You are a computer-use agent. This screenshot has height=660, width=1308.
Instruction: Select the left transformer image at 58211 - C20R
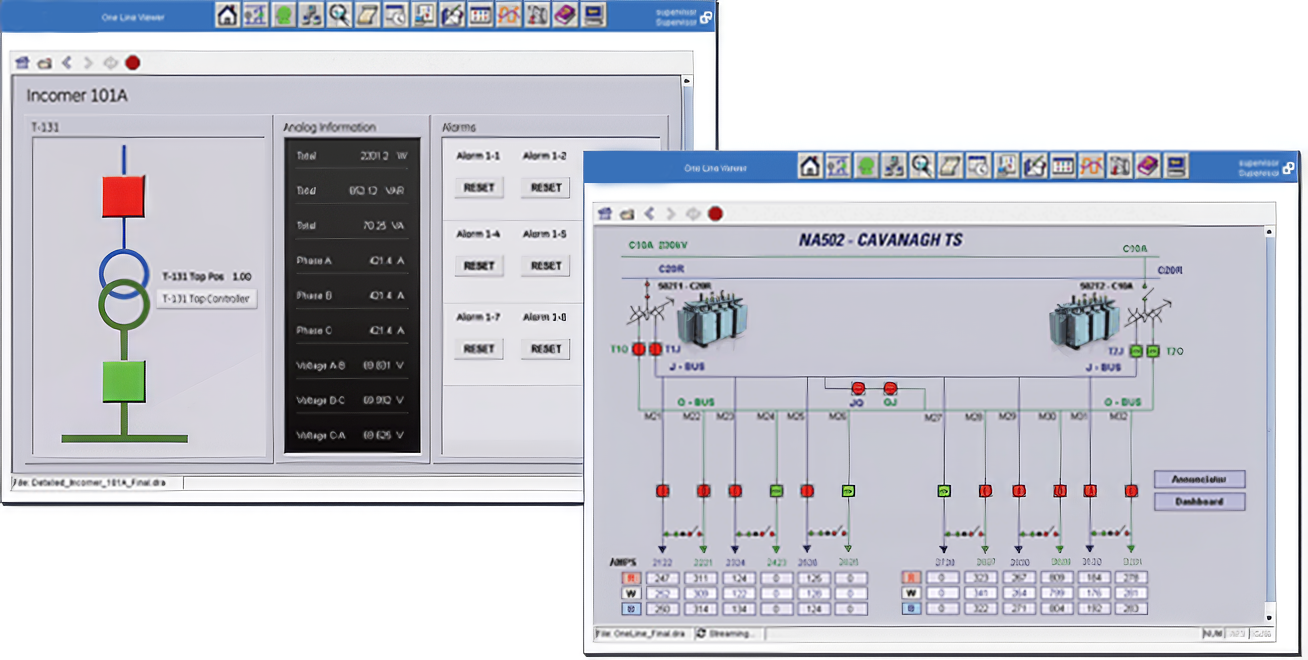click(713, 322)
